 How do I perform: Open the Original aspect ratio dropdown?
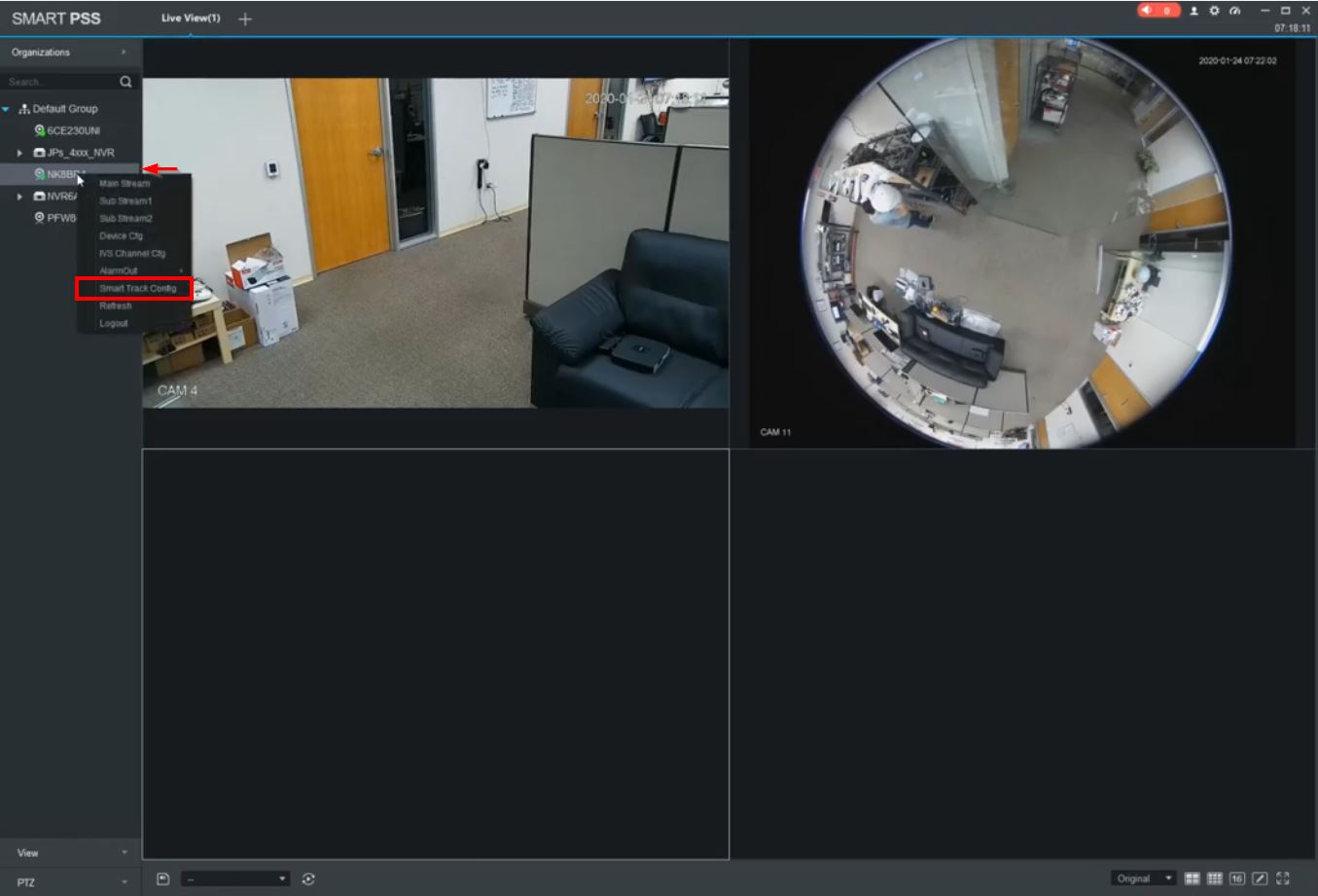point(1144,878)
